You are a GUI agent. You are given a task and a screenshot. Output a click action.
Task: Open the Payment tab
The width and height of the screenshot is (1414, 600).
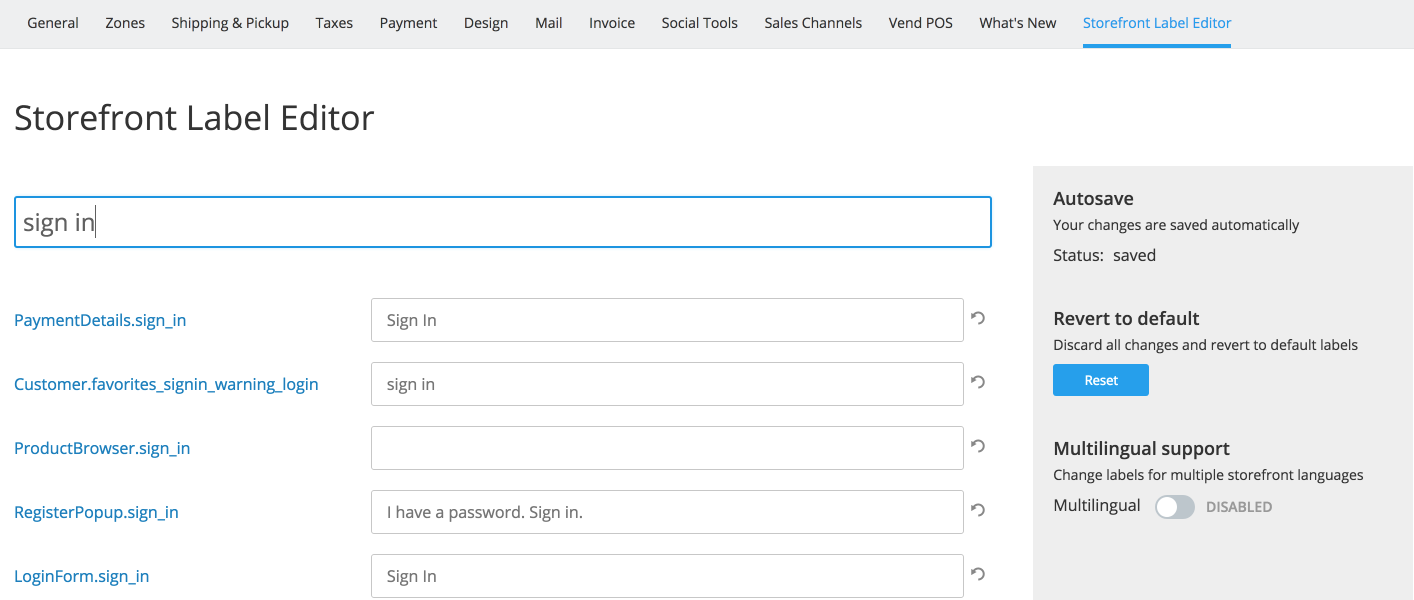(408, 23)
